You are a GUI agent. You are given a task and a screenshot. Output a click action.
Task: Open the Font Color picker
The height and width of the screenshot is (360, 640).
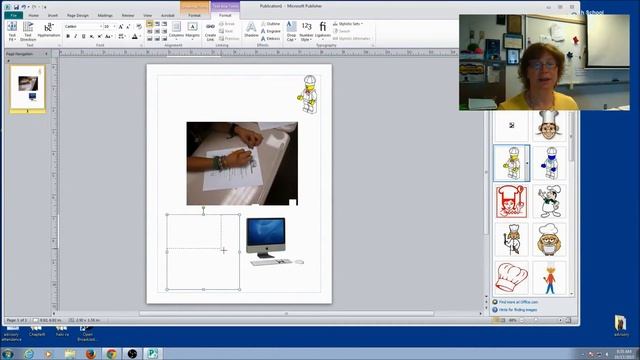coord(135,36)
